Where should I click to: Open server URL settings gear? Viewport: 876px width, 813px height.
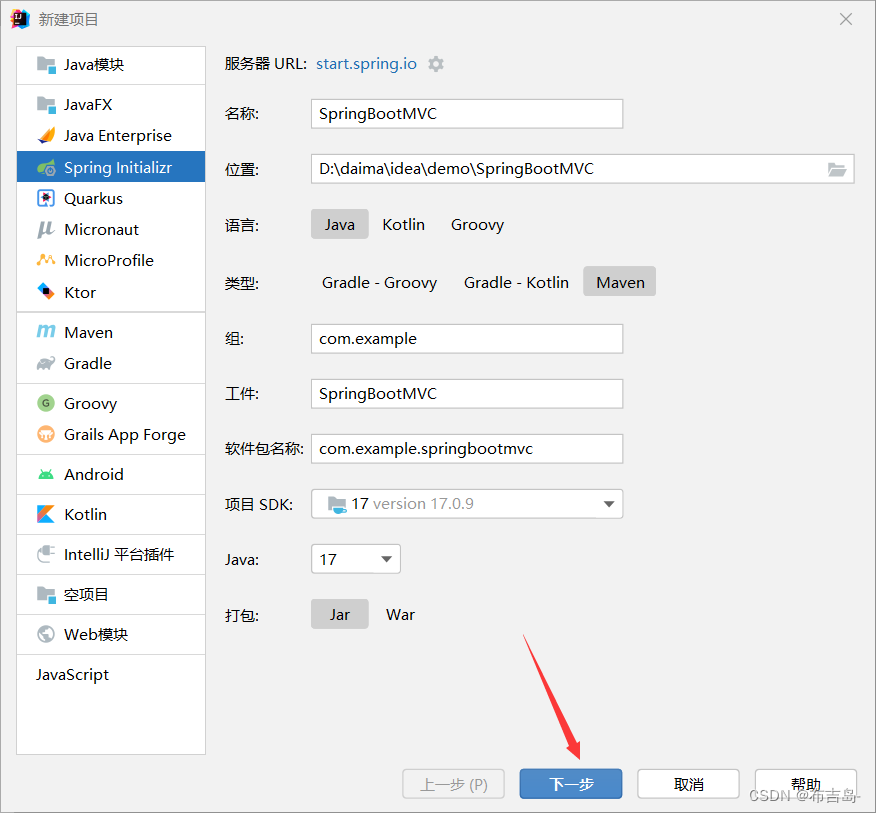tap(436, 63)
